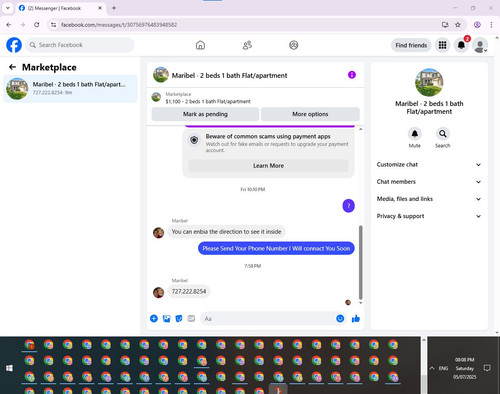500x394 pixels.
Task: Click the purple question mark message bubble
Action: [348, 206]
